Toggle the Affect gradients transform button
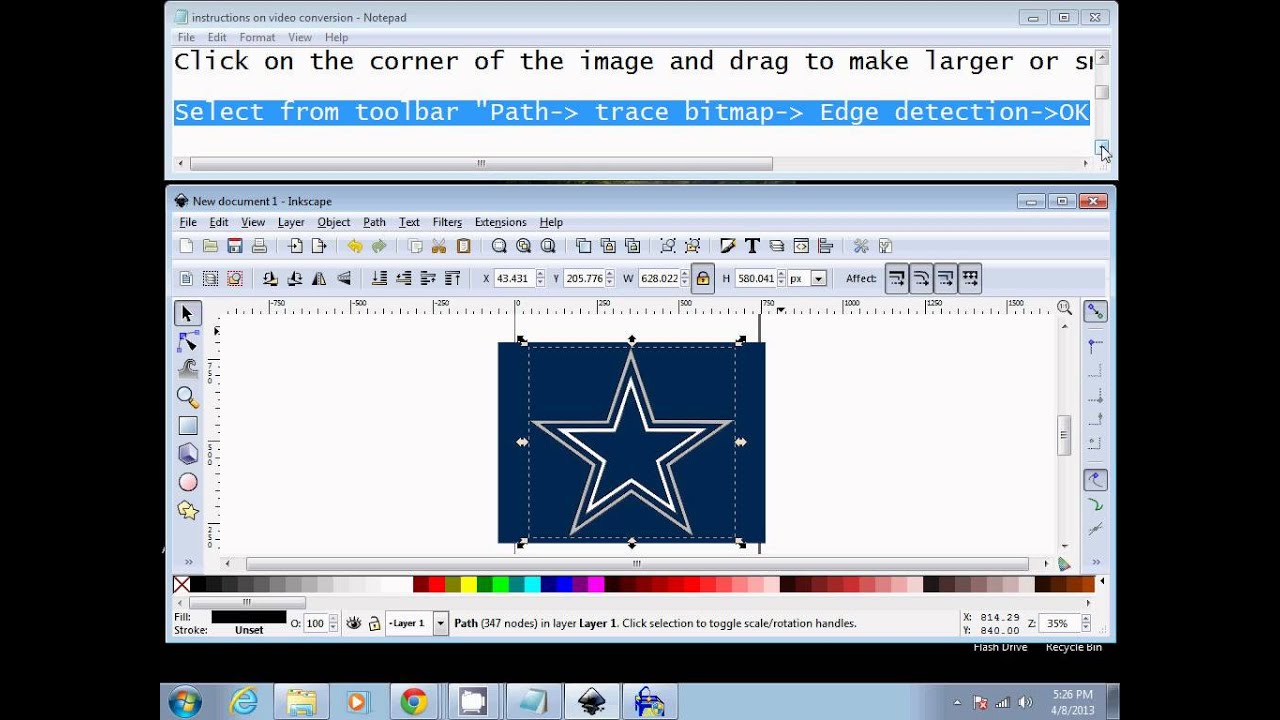This screenshot has height=720, width=1280. click(x=945, y=279)
